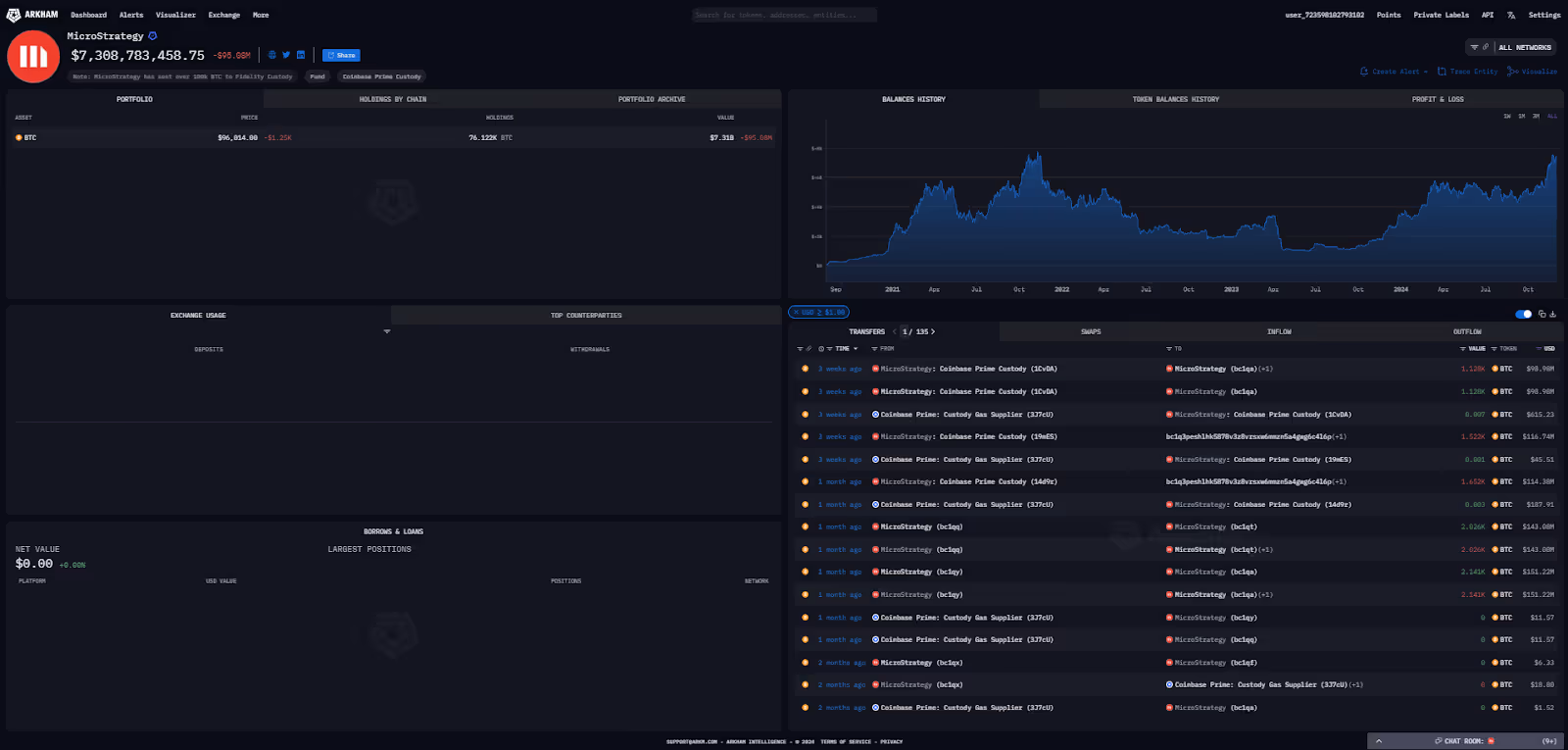Click the network filter funnel icon
Screen dimensions: 1568x750
[1474, 47]
